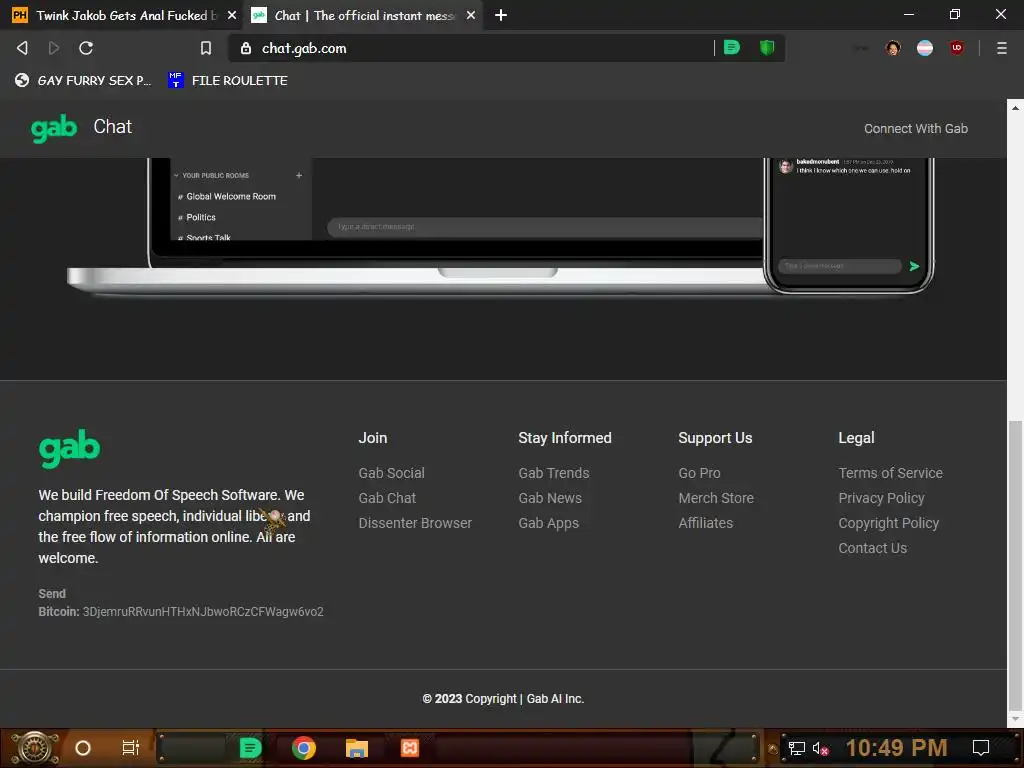This screenshot has height=768, width=1024.
Task: Open the Contact Us link
Action: 872,548
